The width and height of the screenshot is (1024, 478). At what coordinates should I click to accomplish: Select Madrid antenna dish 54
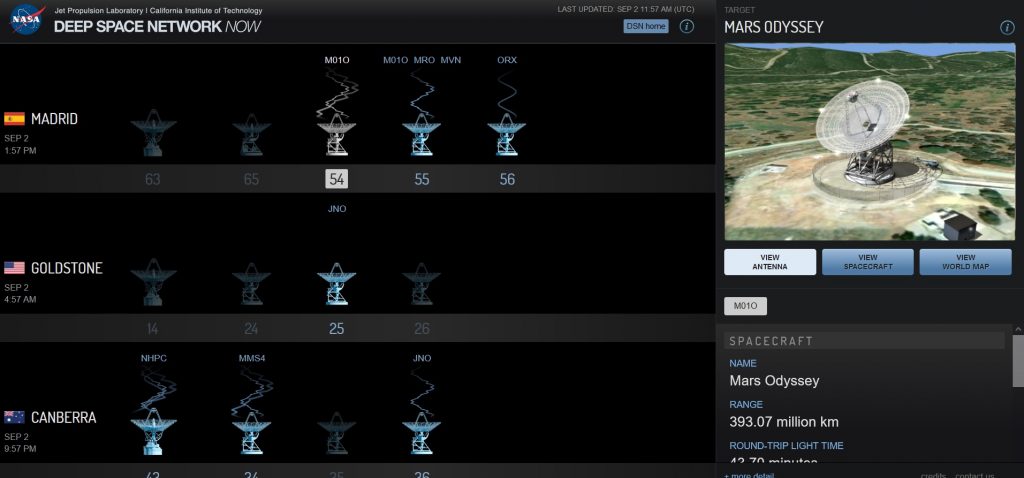(336, 135)
